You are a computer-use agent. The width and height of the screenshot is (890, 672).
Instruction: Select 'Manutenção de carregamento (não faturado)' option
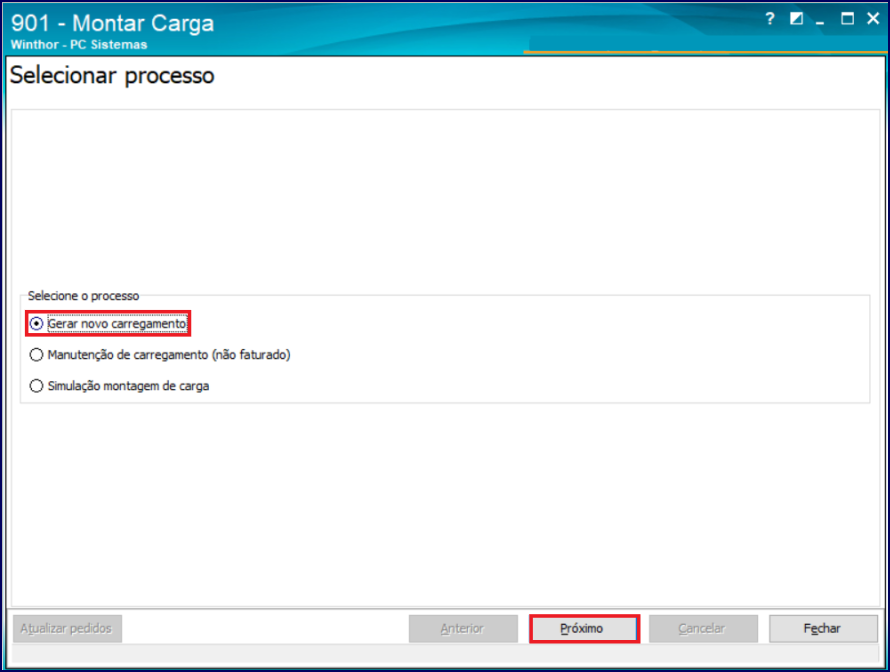(159, 355)
